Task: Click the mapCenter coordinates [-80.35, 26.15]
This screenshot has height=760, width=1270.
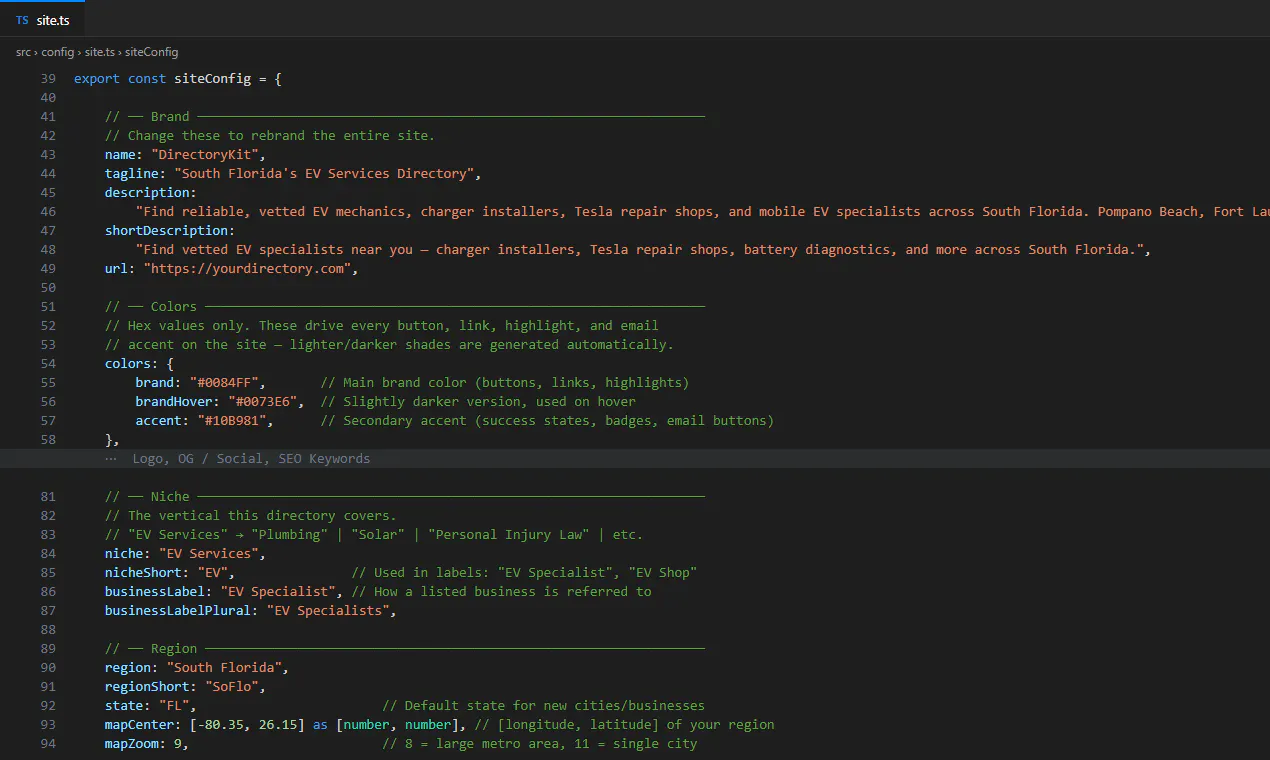Action: click(247, 725)
